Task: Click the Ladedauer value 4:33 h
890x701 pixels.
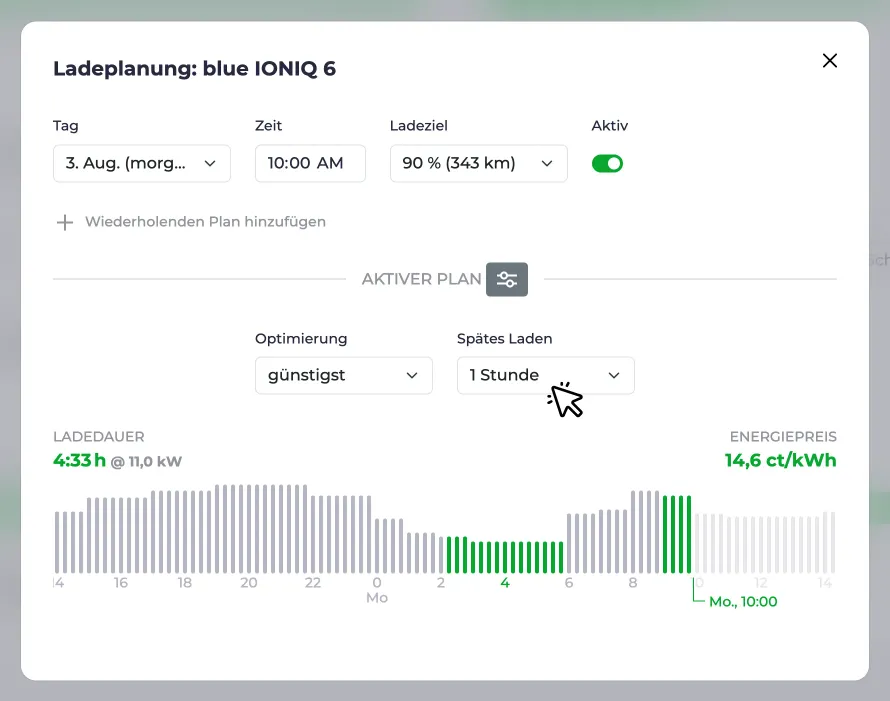Action: point(79,460)
